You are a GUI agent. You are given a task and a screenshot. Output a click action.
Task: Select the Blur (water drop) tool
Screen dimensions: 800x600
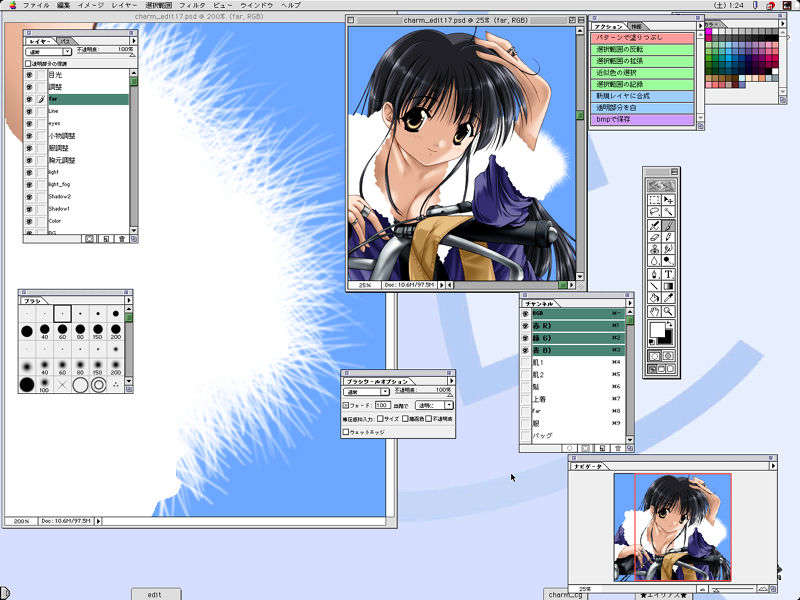(654, 261)
